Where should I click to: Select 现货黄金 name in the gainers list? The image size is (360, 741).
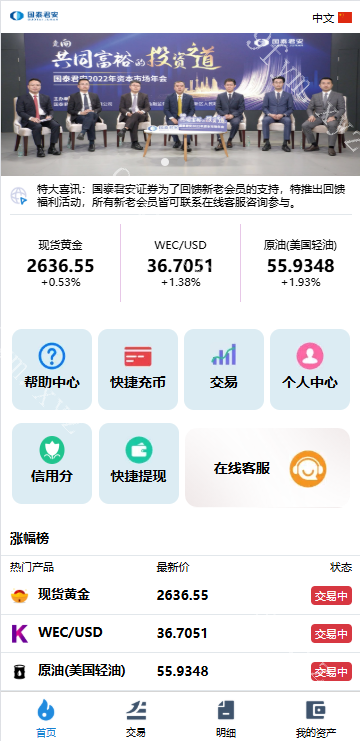coord(64,595)
